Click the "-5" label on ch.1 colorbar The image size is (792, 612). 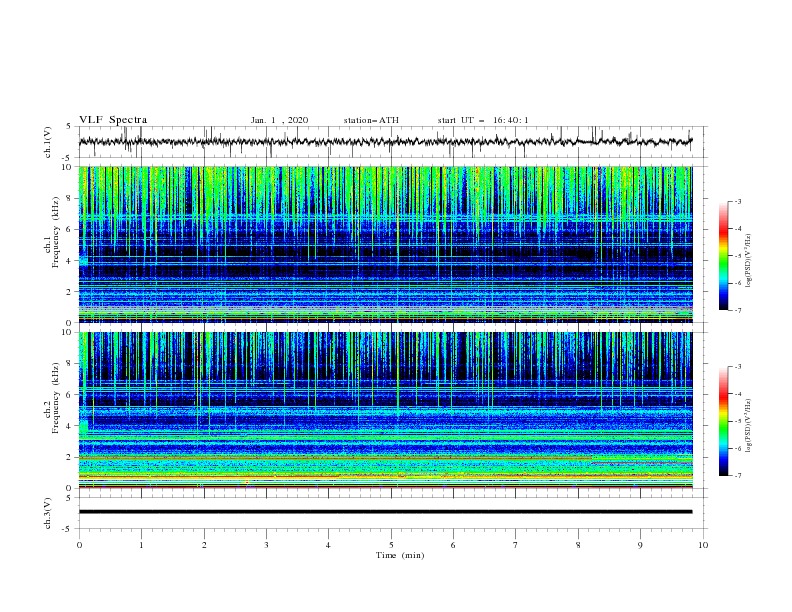[x=738, y=256]
